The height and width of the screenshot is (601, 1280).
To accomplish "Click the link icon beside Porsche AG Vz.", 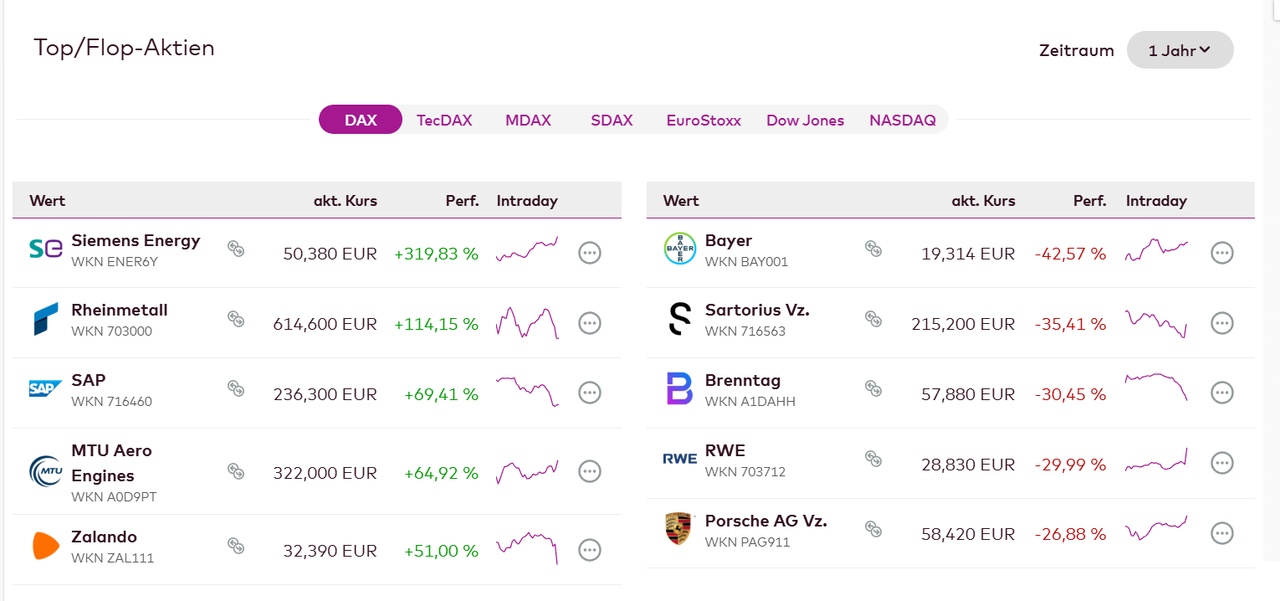I will pos(873,529).
